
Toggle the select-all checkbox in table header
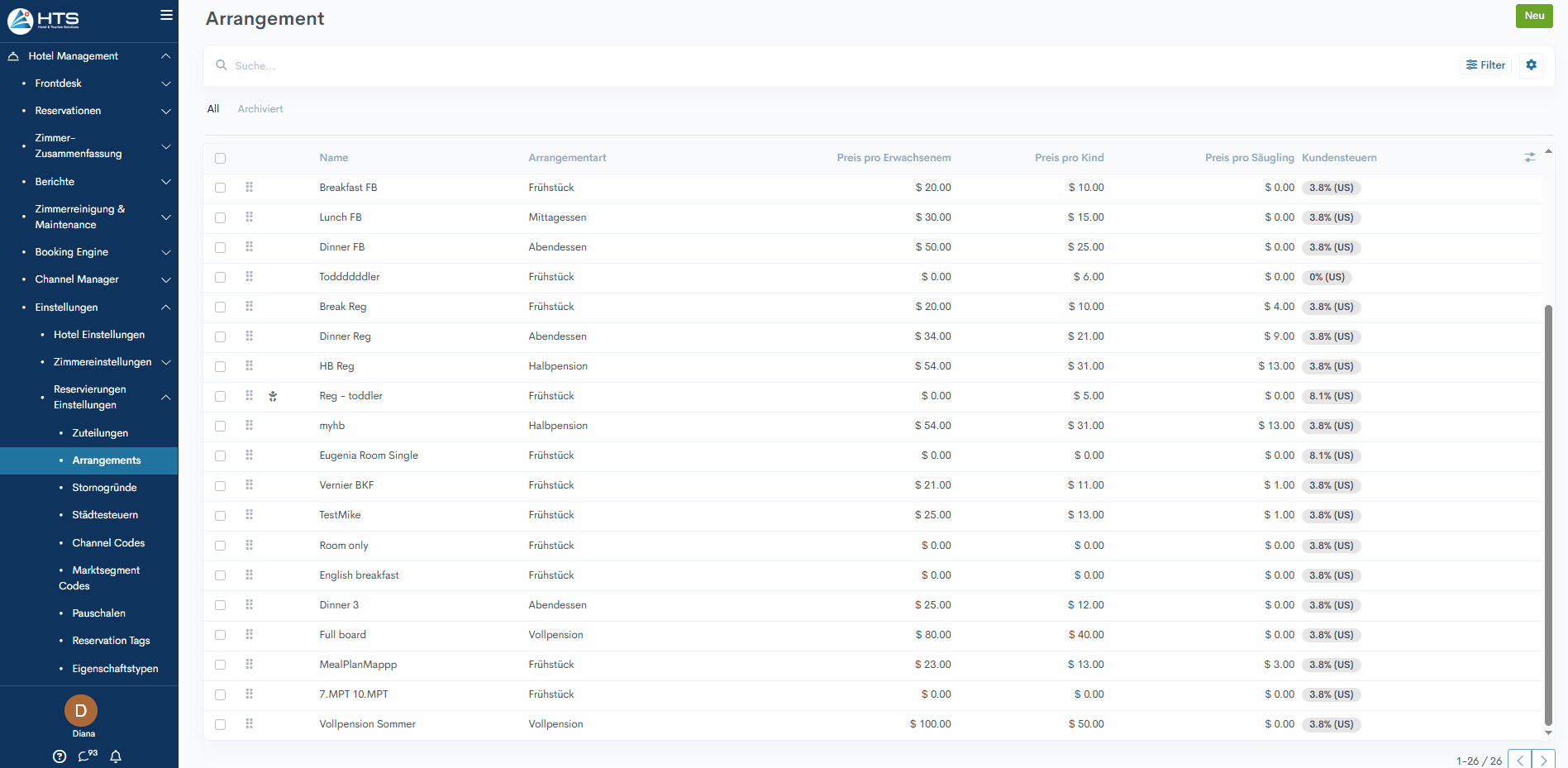click(x=220, y=158)
